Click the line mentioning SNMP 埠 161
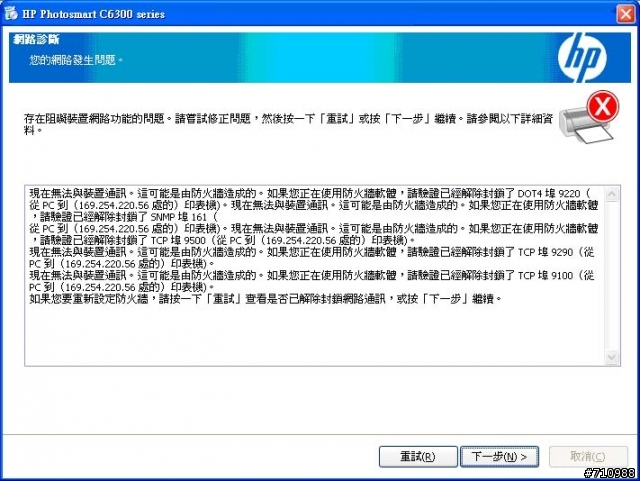 124,217
